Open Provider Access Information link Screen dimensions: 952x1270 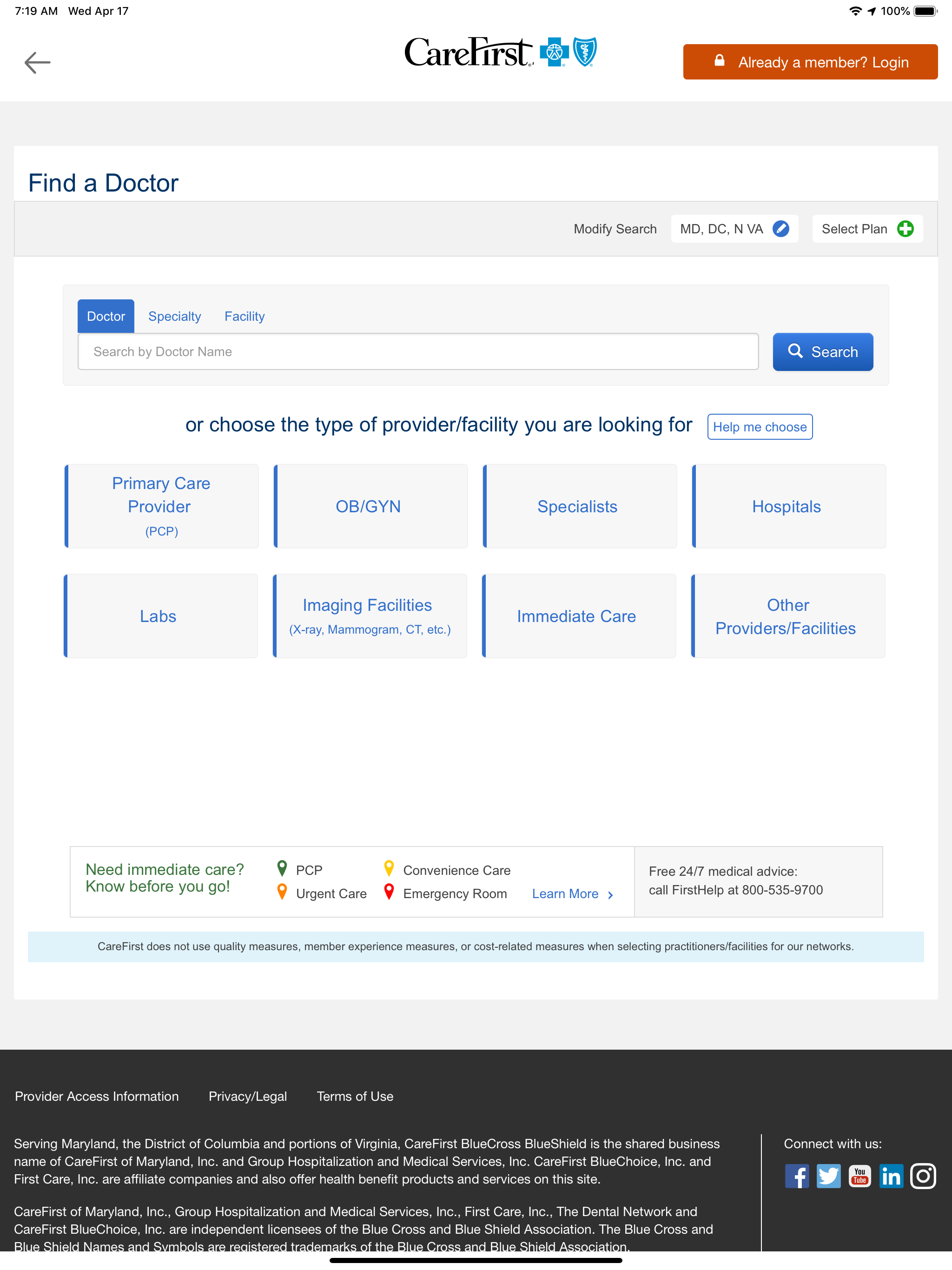(97, 1096)
